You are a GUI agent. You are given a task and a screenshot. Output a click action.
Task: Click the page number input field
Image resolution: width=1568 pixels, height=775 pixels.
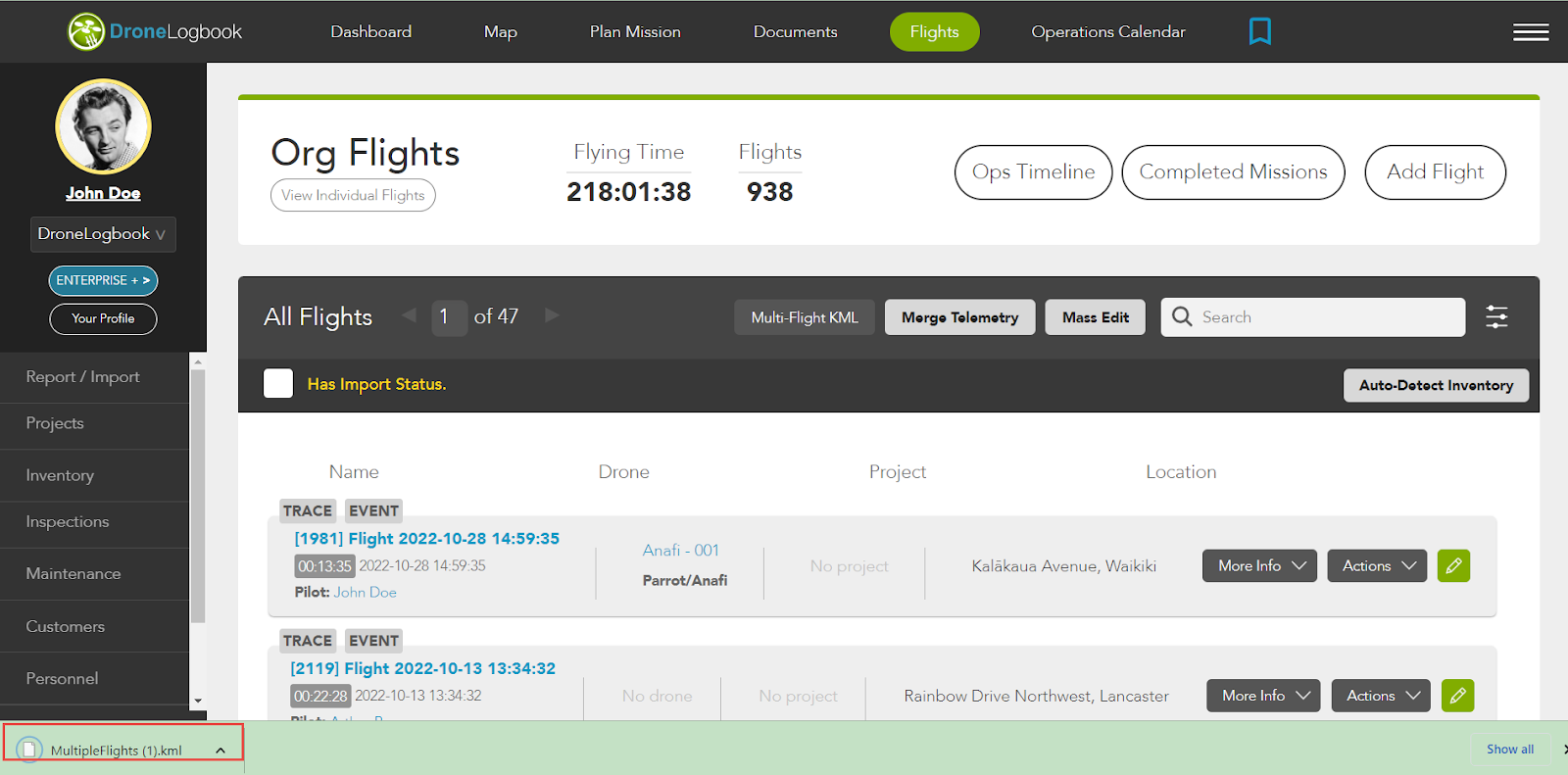pyautogui.click(x=449, y=316)
